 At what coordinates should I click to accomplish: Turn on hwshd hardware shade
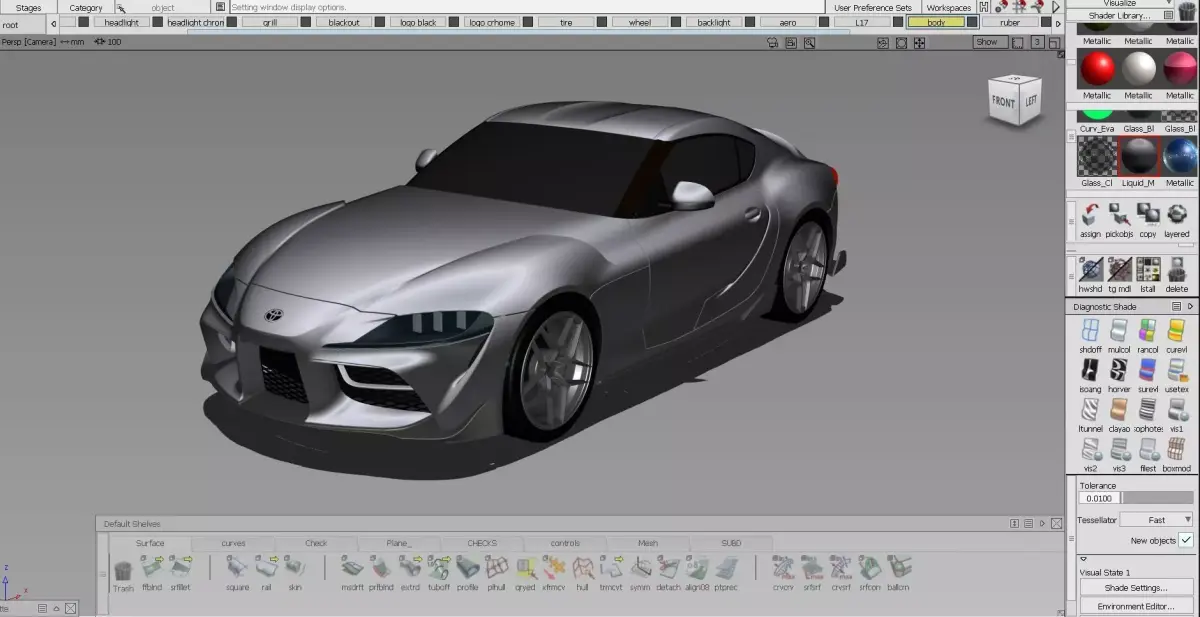pos(1090,273)
